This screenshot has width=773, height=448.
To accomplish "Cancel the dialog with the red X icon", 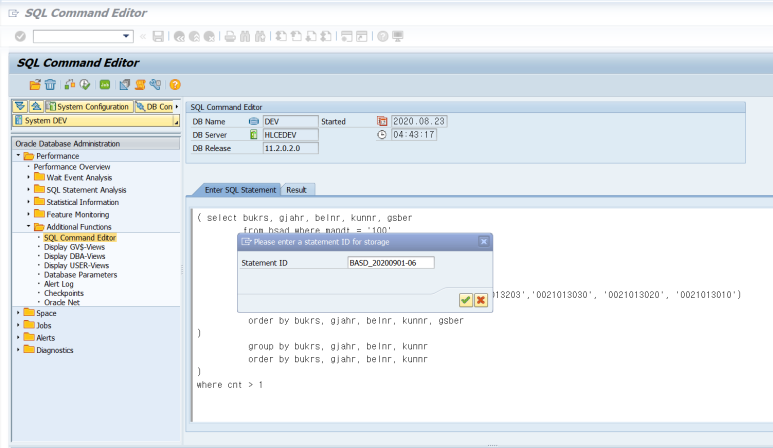I will click(481, 299).
